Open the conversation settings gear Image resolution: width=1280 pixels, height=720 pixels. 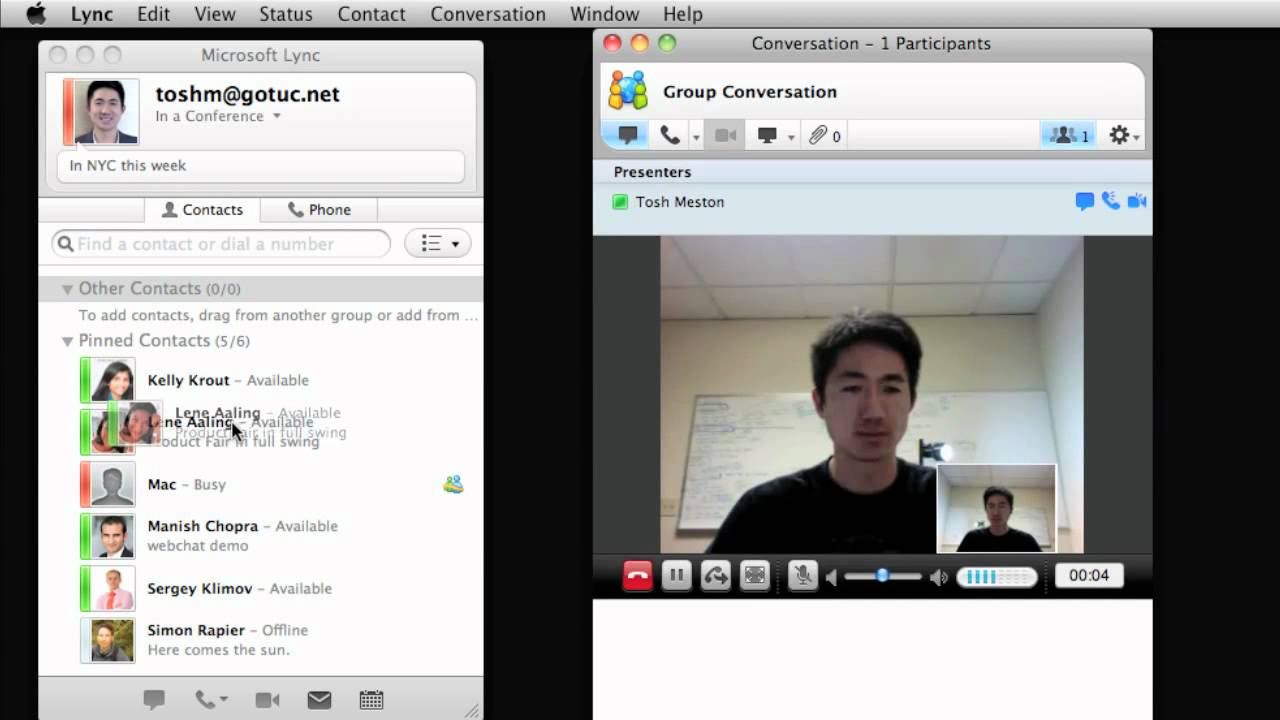(1119, 135)
